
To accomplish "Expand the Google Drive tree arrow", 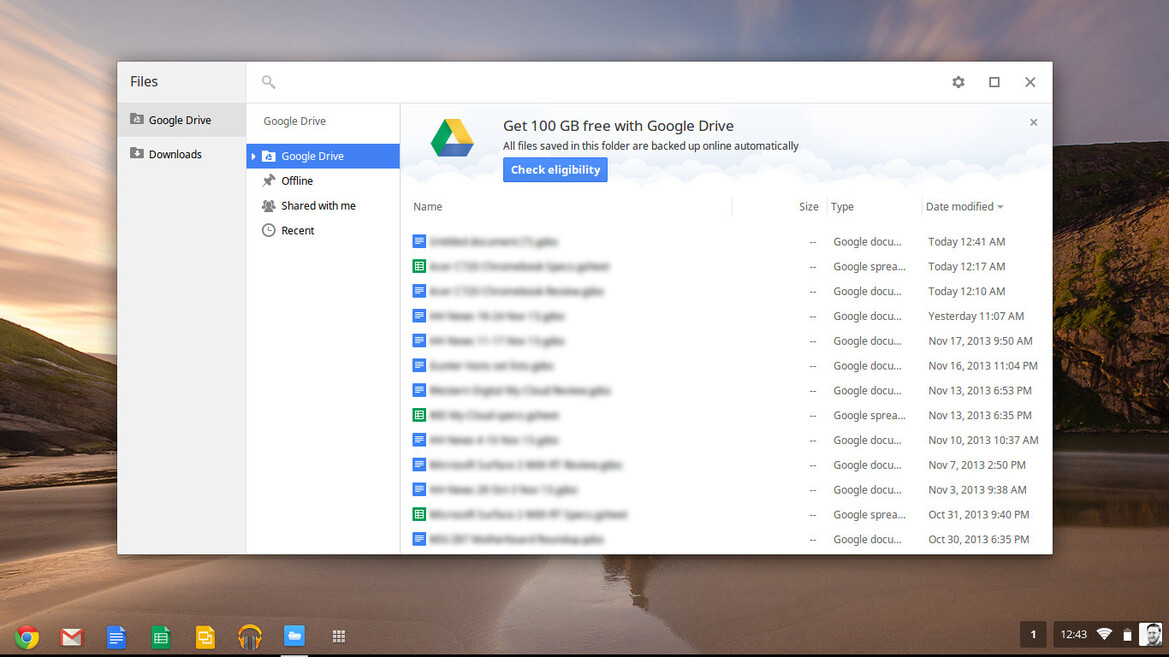I will [253, 156].
